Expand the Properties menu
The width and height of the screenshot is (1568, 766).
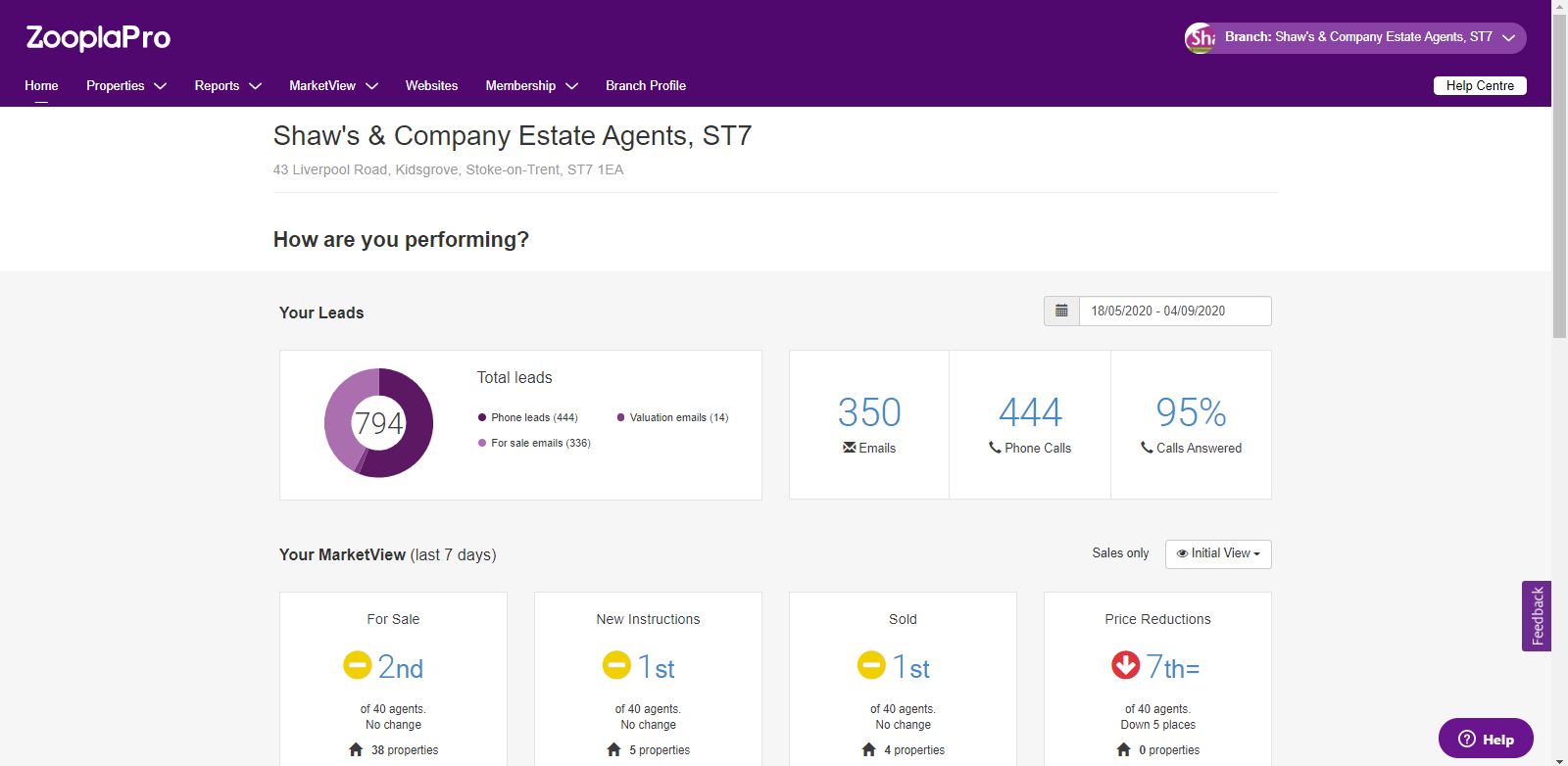126,86
